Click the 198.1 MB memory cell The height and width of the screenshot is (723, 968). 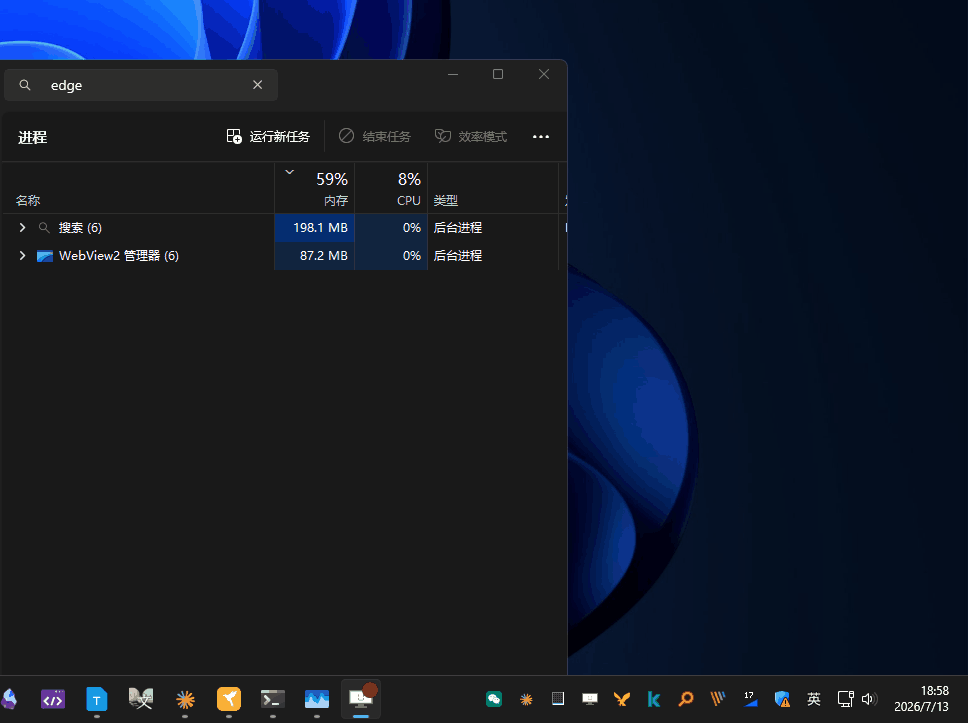pyautogui.click(x=315, y=228)
